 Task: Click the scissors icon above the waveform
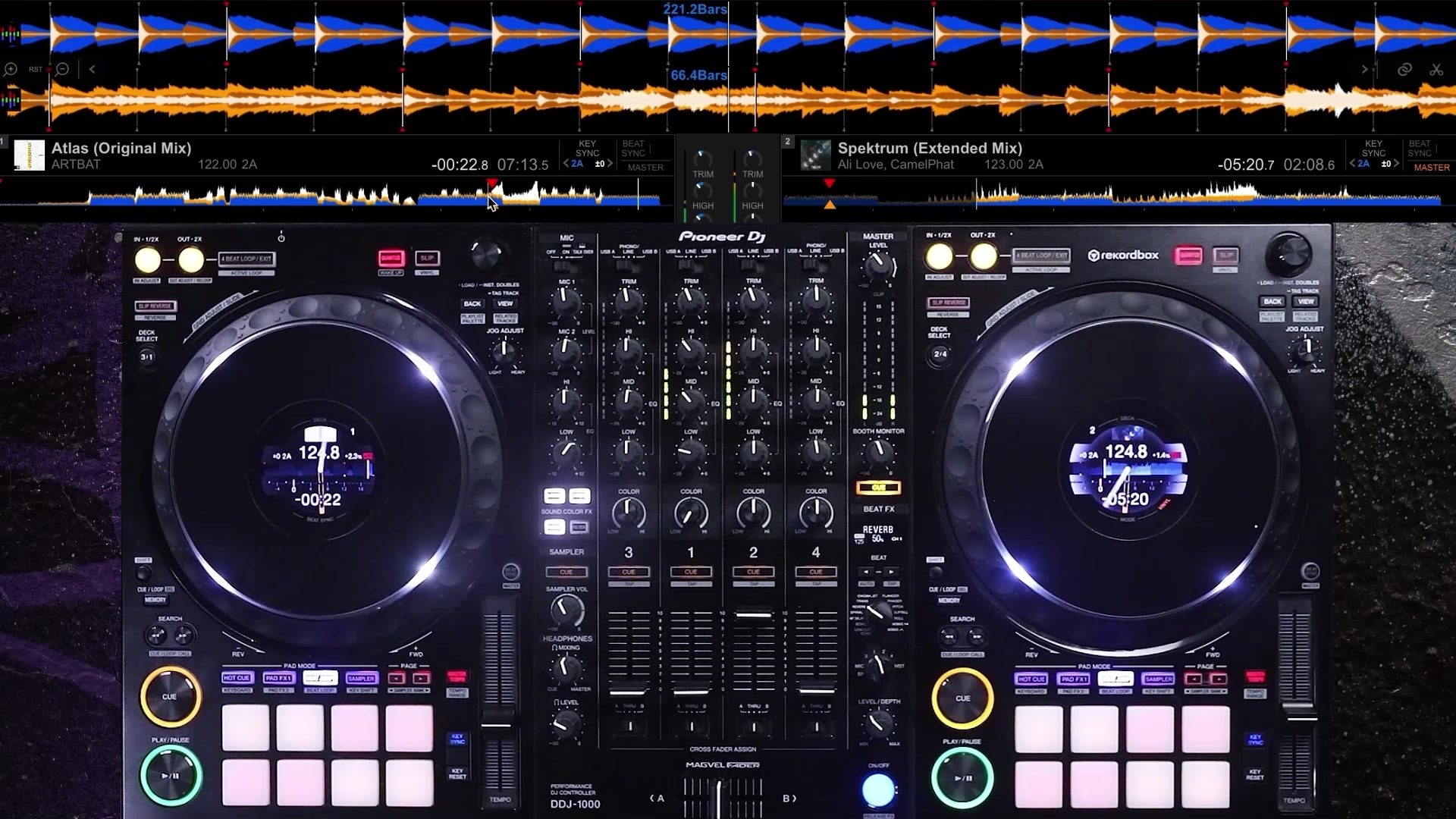point(1436,69)
